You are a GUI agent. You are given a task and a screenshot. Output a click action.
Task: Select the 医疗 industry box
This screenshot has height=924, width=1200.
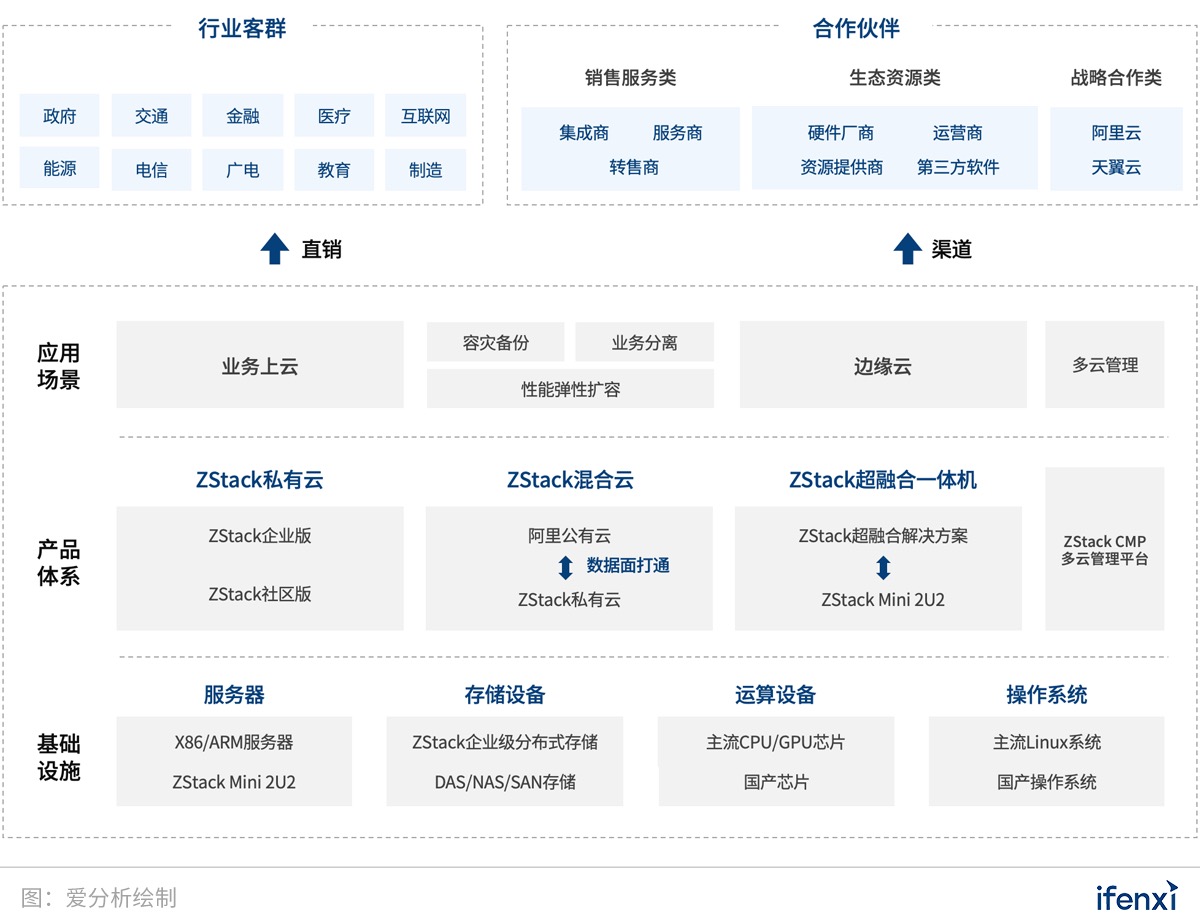[x=334, y=116]
